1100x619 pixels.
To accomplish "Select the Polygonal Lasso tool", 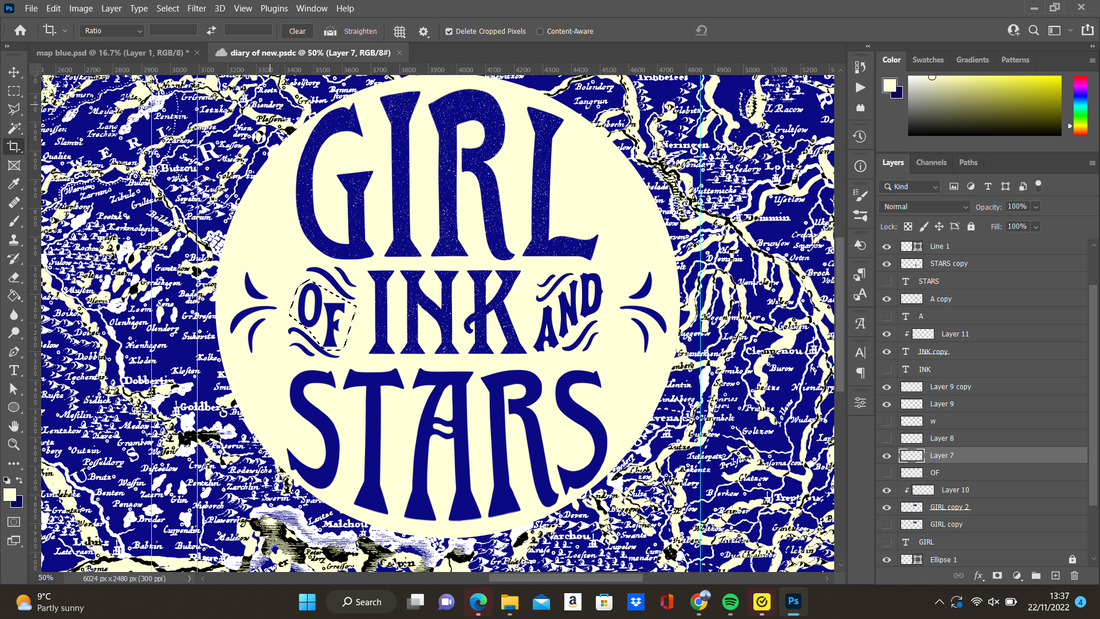I will [14, 109].
